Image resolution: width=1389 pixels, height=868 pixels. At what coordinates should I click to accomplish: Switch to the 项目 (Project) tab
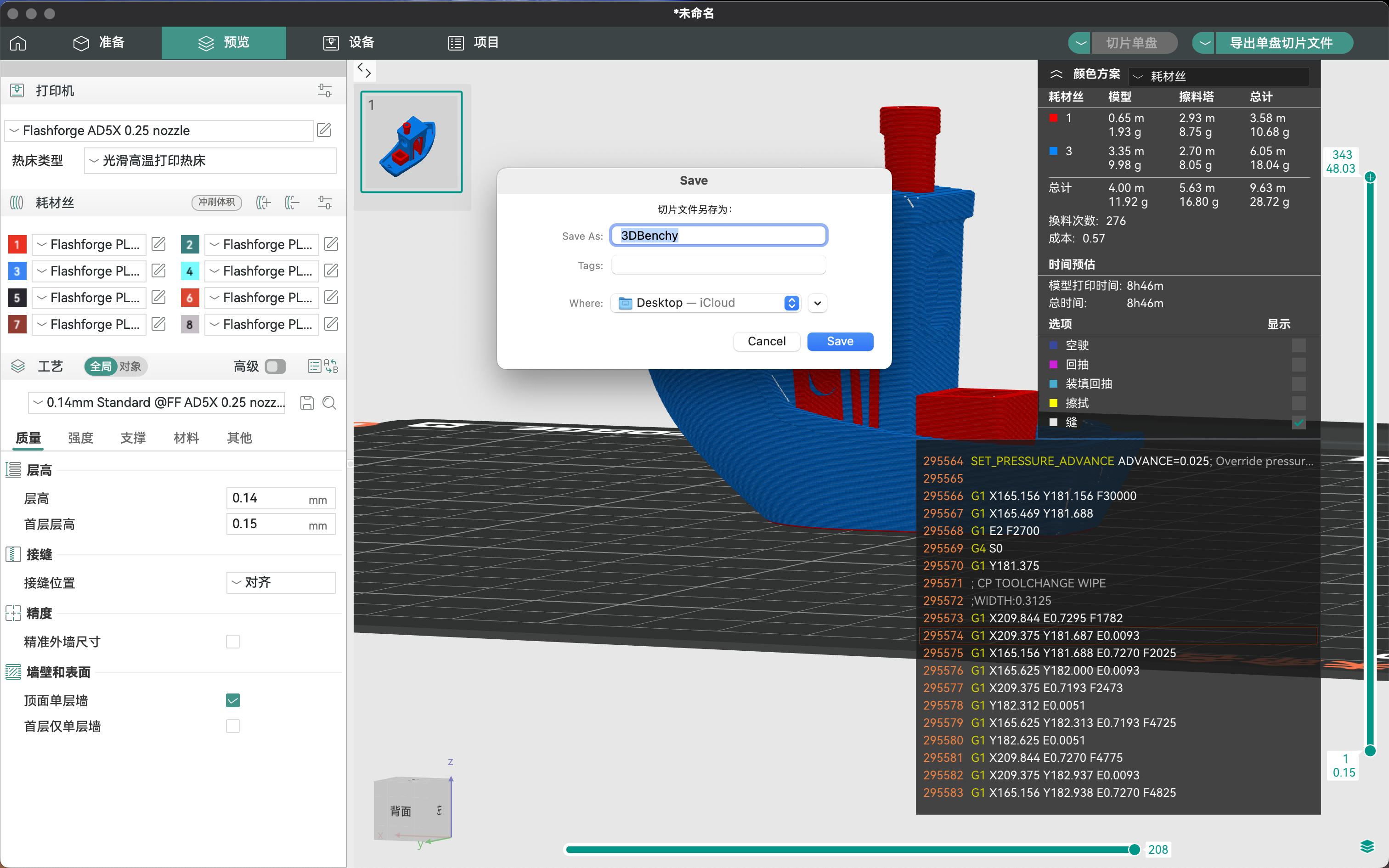(x=474, y=42)
